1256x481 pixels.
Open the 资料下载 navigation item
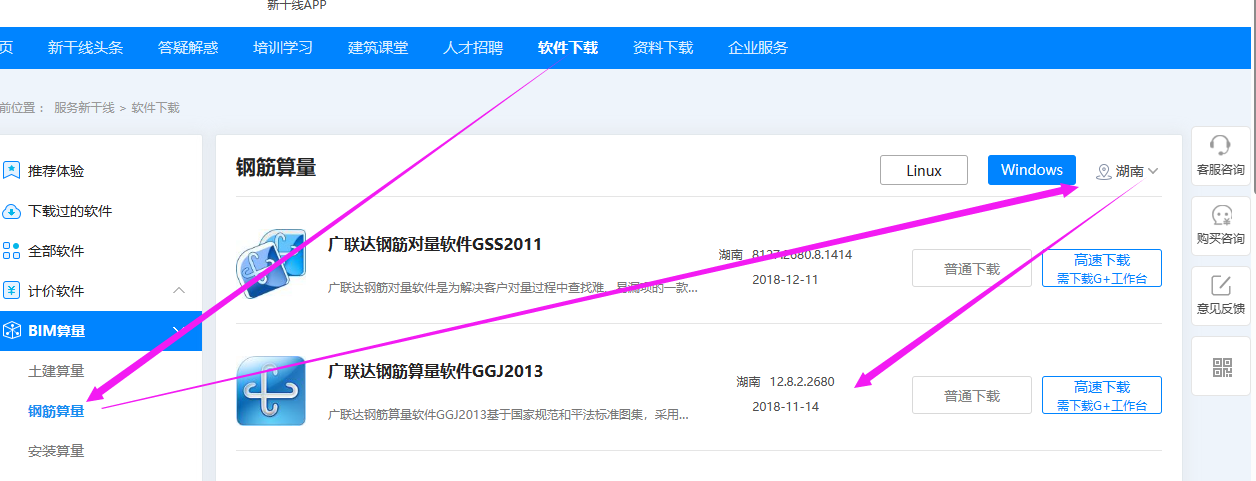coord(663,47)
